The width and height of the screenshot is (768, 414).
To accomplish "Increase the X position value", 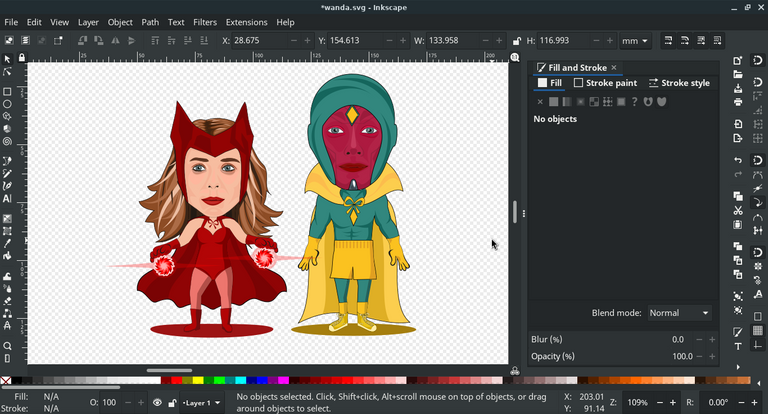I will [x=308, y=41].
